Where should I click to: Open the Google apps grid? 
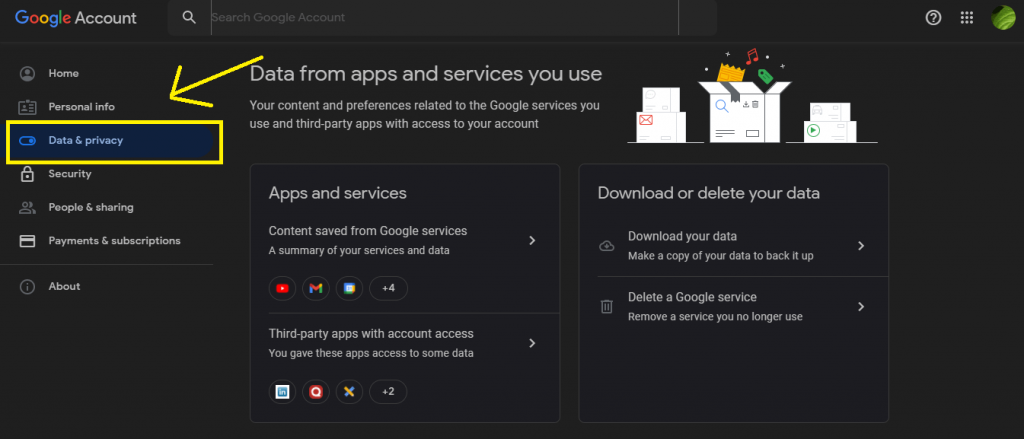(967, 18)
